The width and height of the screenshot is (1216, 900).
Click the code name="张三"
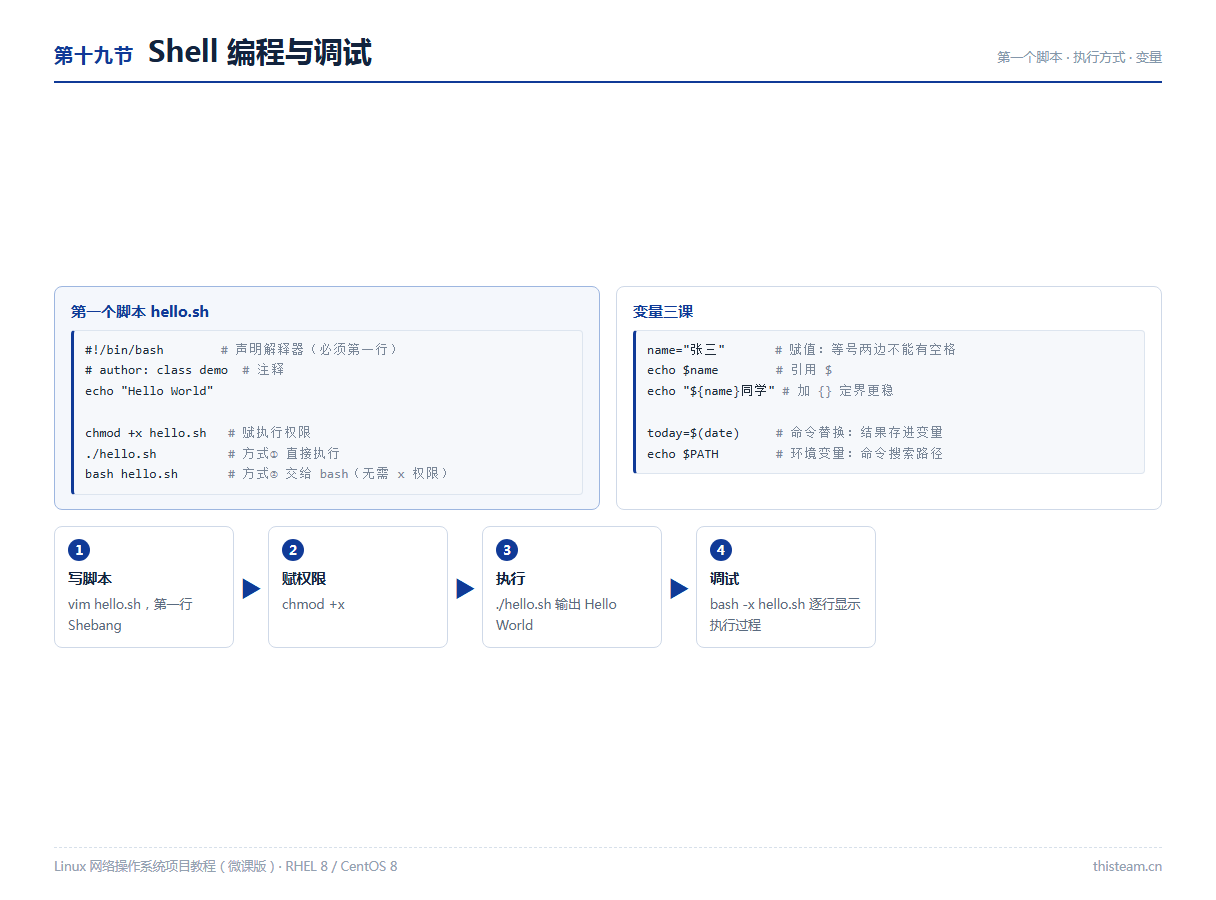(686, 349)
